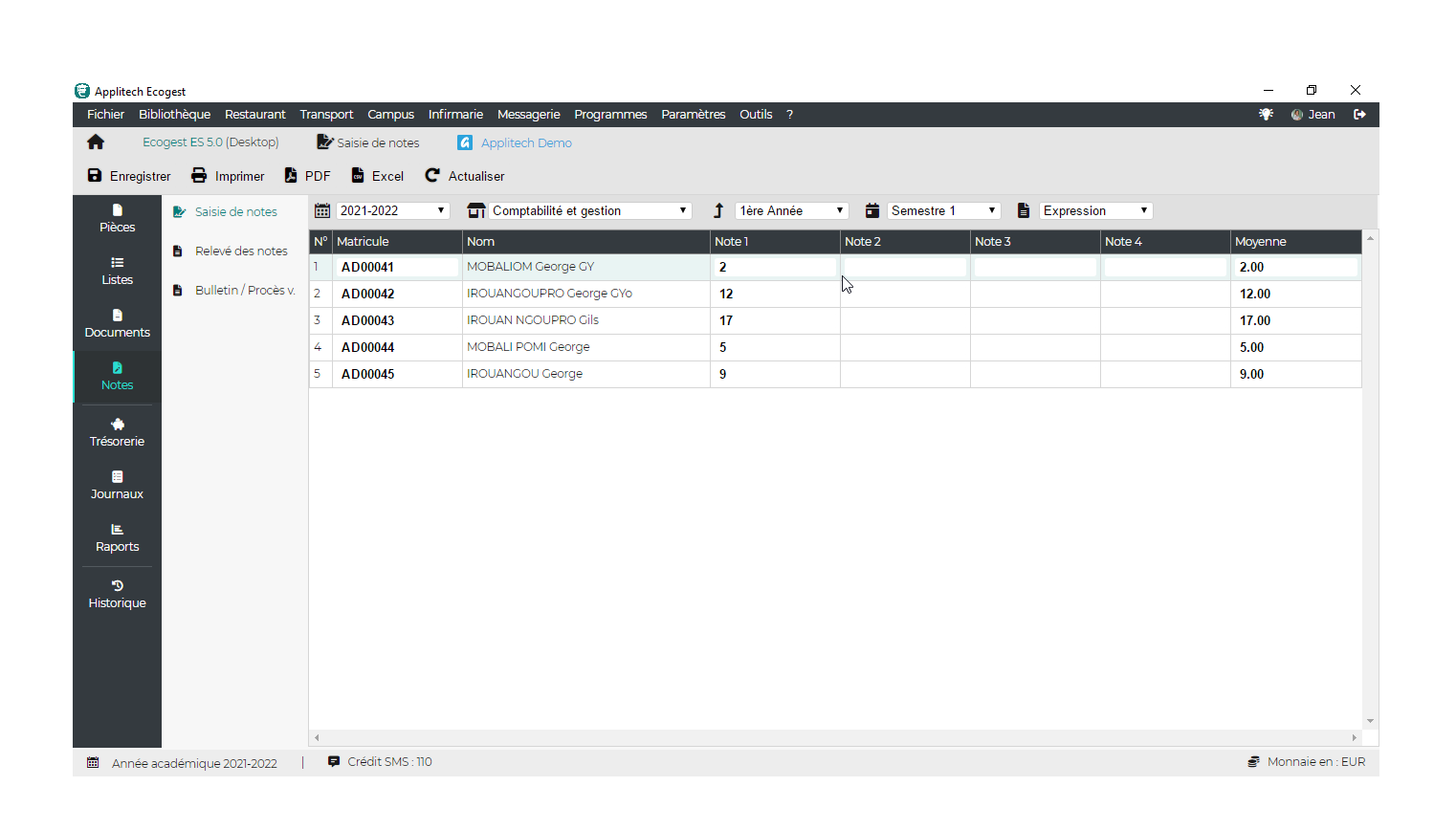Open the Semestre 1 dropdown
Viewport: 1456px width, 830px height.
(944, 211)
